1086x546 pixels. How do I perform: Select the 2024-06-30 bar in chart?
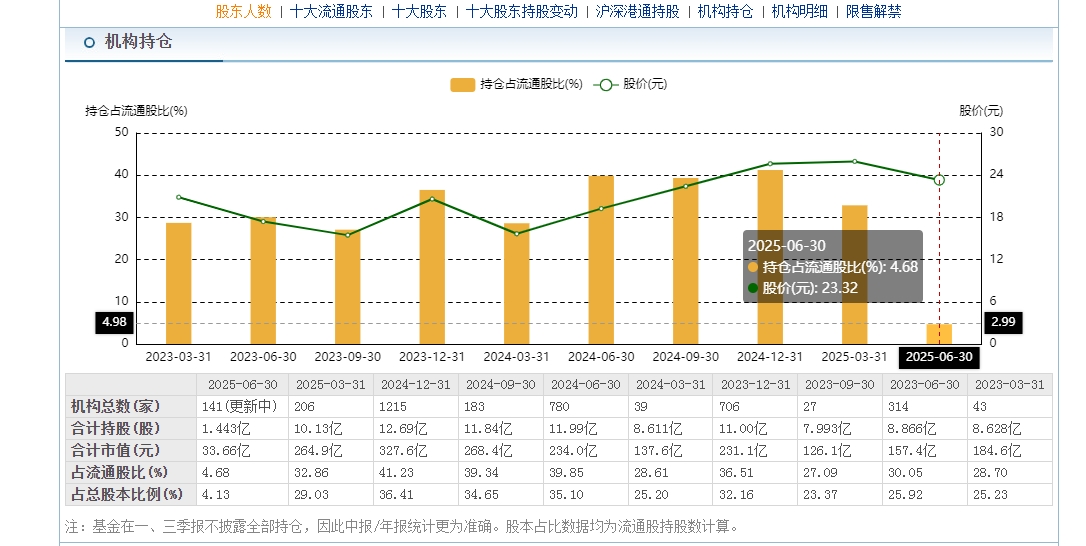click(x=601, y=260)
